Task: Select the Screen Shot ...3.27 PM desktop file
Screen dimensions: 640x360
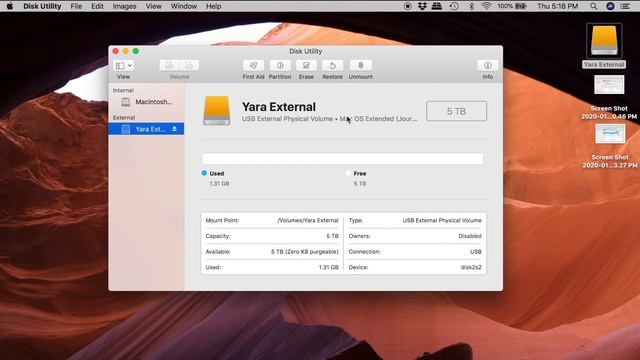Action: click(x=610, y=146)
